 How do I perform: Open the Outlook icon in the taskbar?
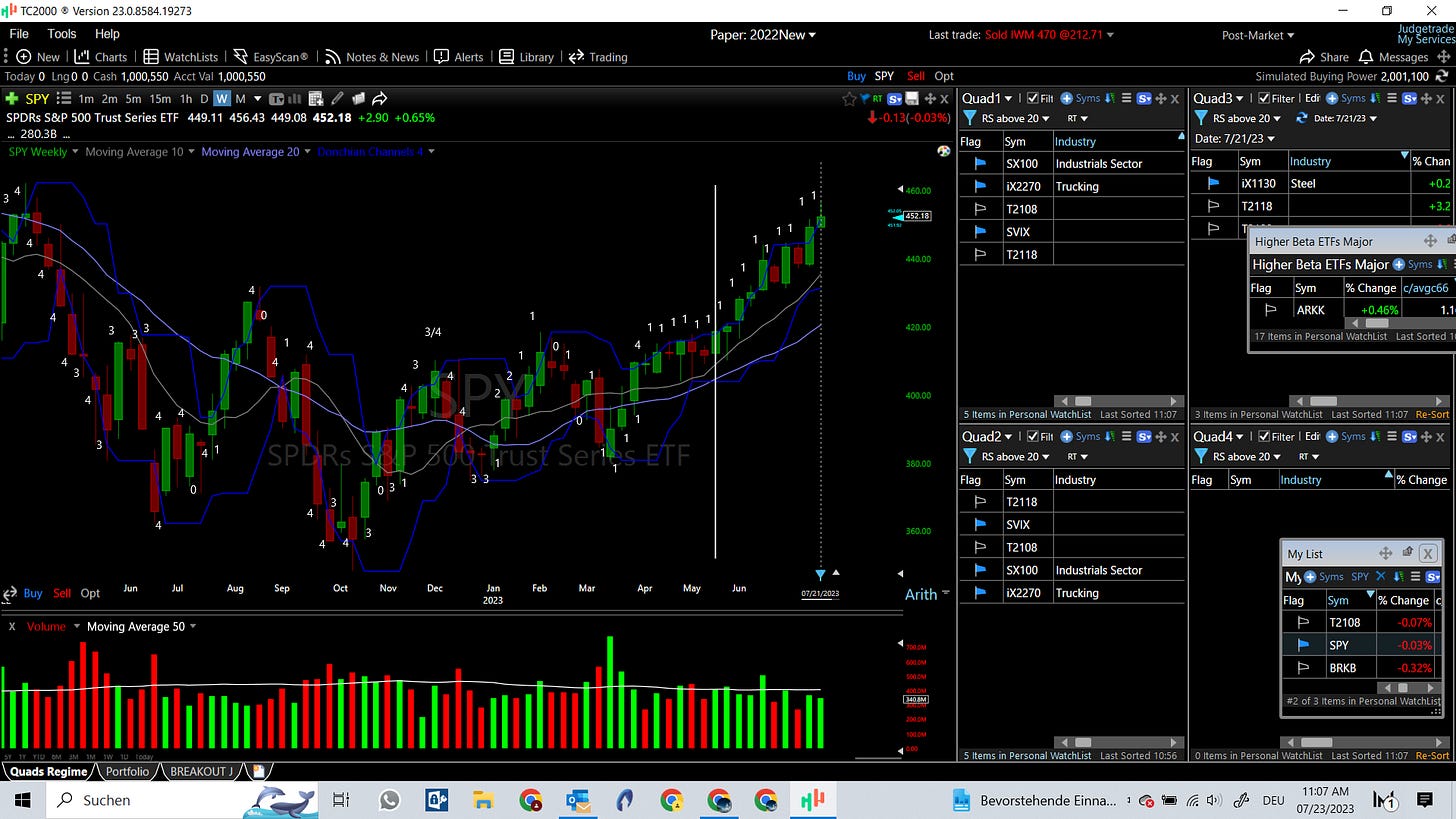(x=579, y=799)
